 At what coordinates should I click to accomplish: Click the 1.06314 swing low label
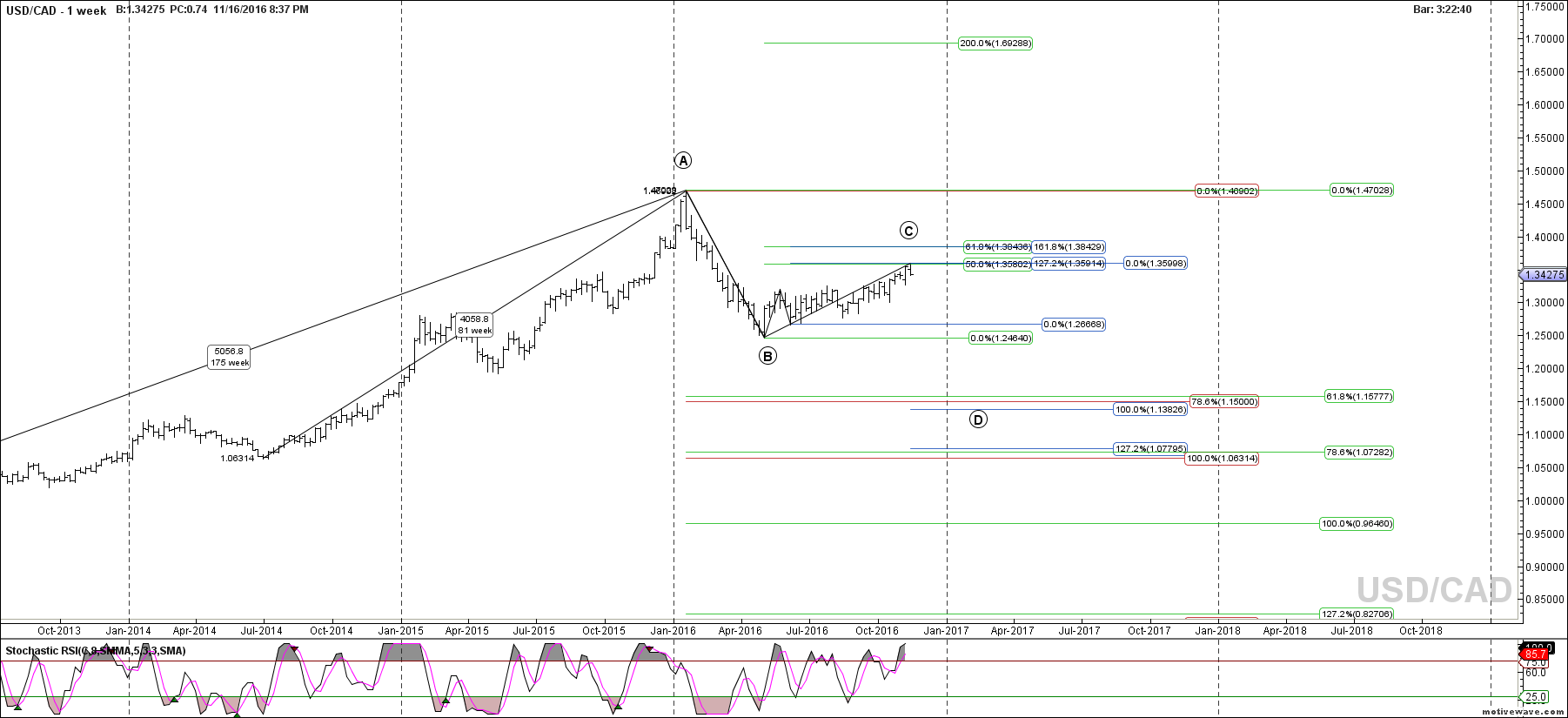point(238,459)
